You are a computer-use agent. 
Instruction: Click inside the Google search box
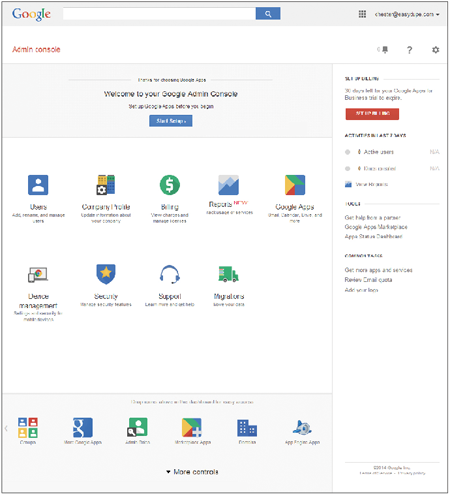click(159, 14)
